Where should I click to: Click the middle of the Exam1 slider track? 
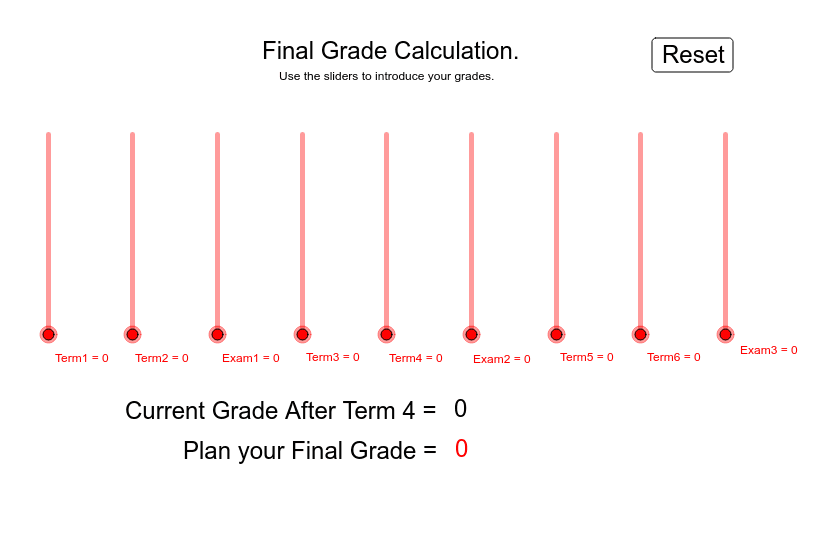click(217, 234)
